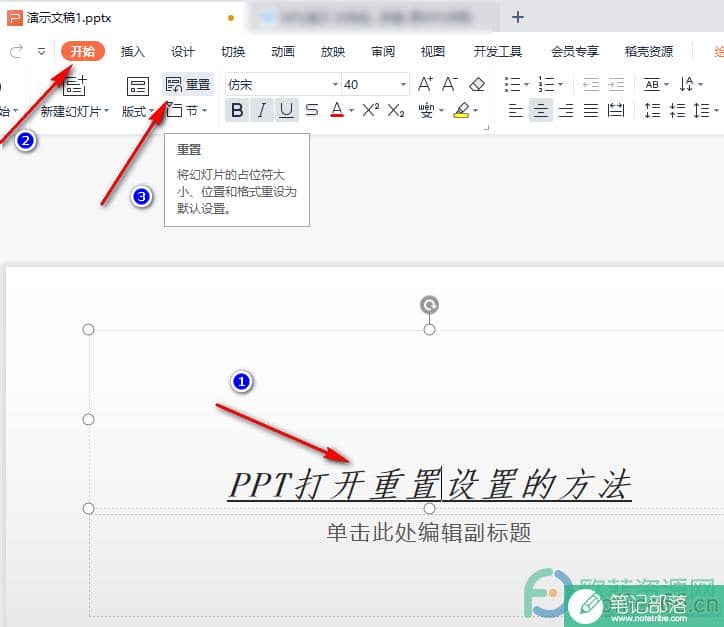Align text right
The height and width of the screenshot is (627, 724).
[566, 110]
